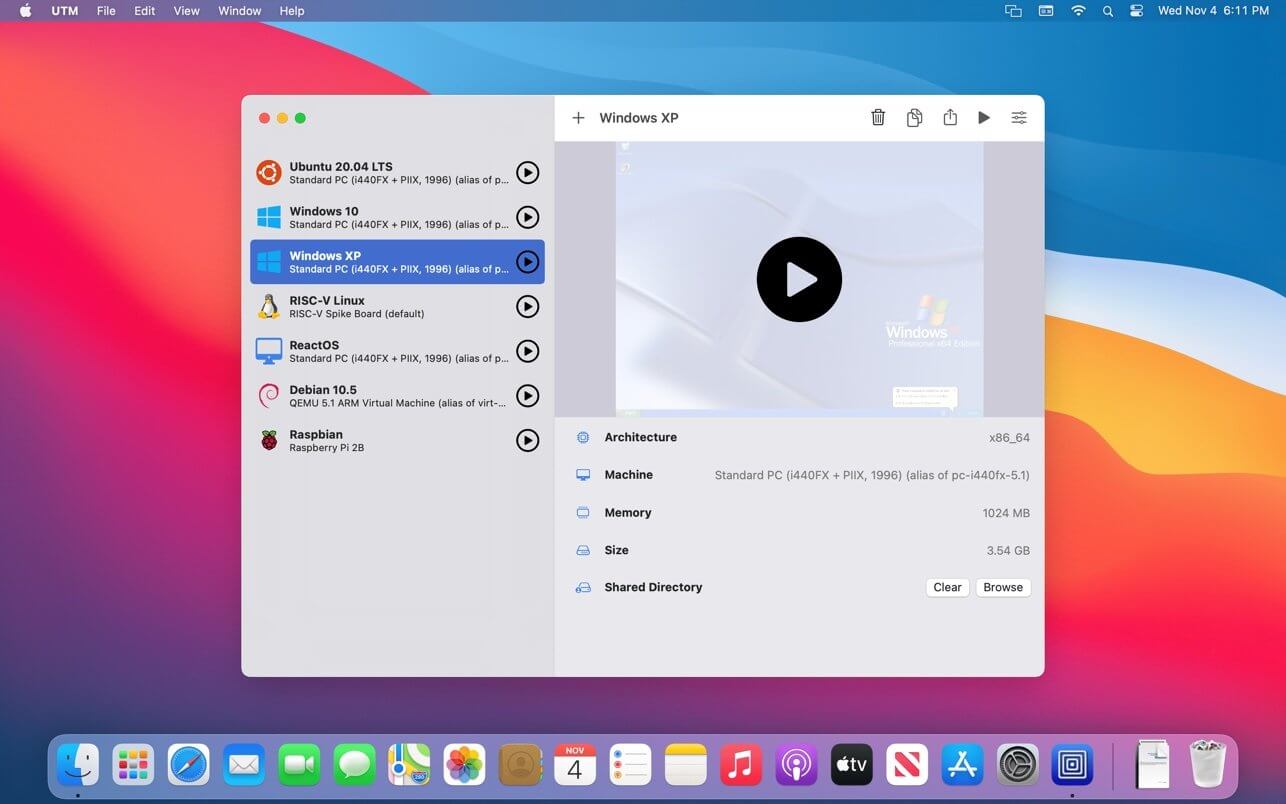Select Debian 10.5 in the VM list
Image resolution: width=1286 pixels, height=804 pixels.
click(x=397, y=396)
